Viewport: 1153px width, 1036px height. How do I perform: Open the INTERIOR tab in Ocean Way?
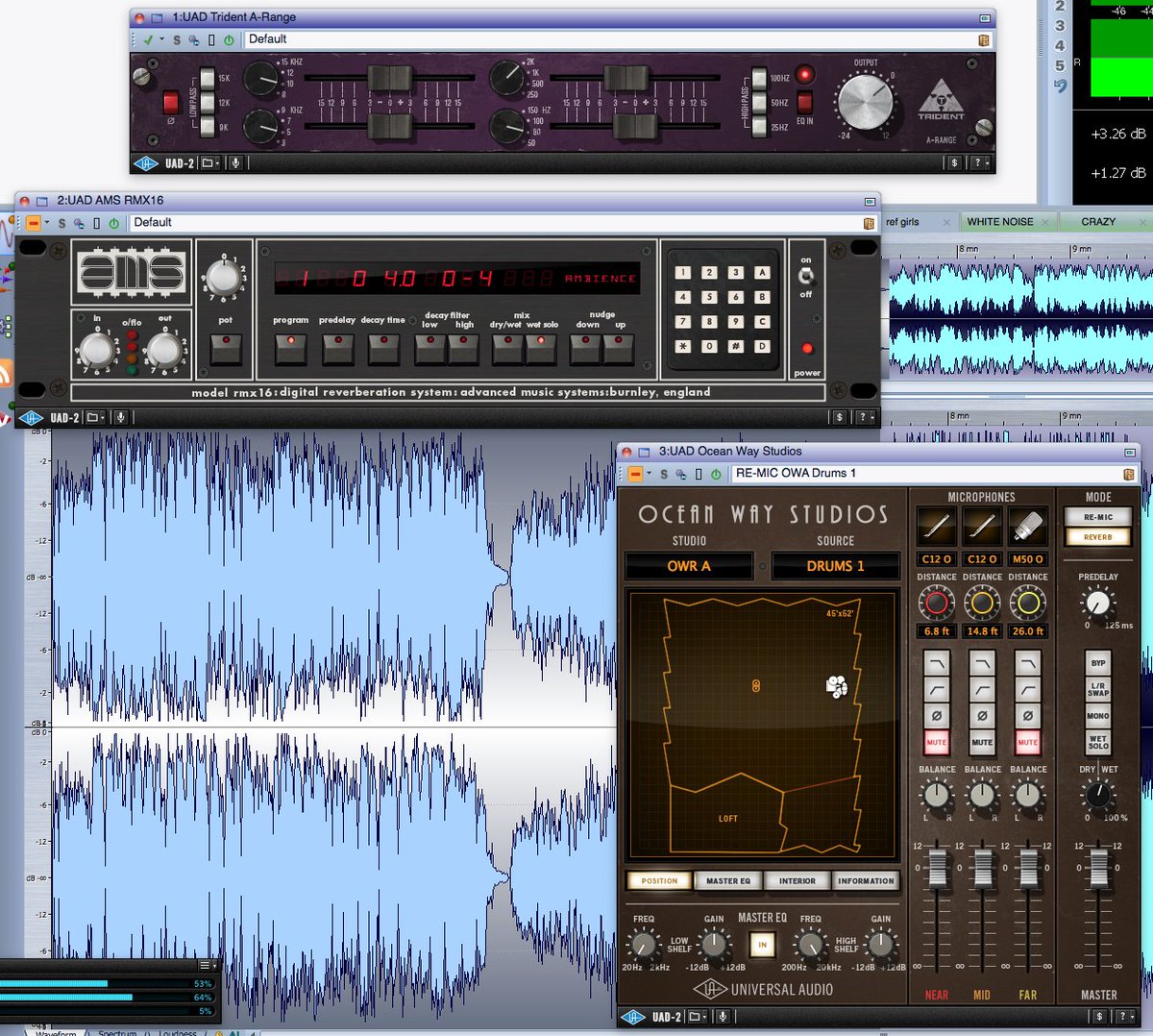coord(797,881)
